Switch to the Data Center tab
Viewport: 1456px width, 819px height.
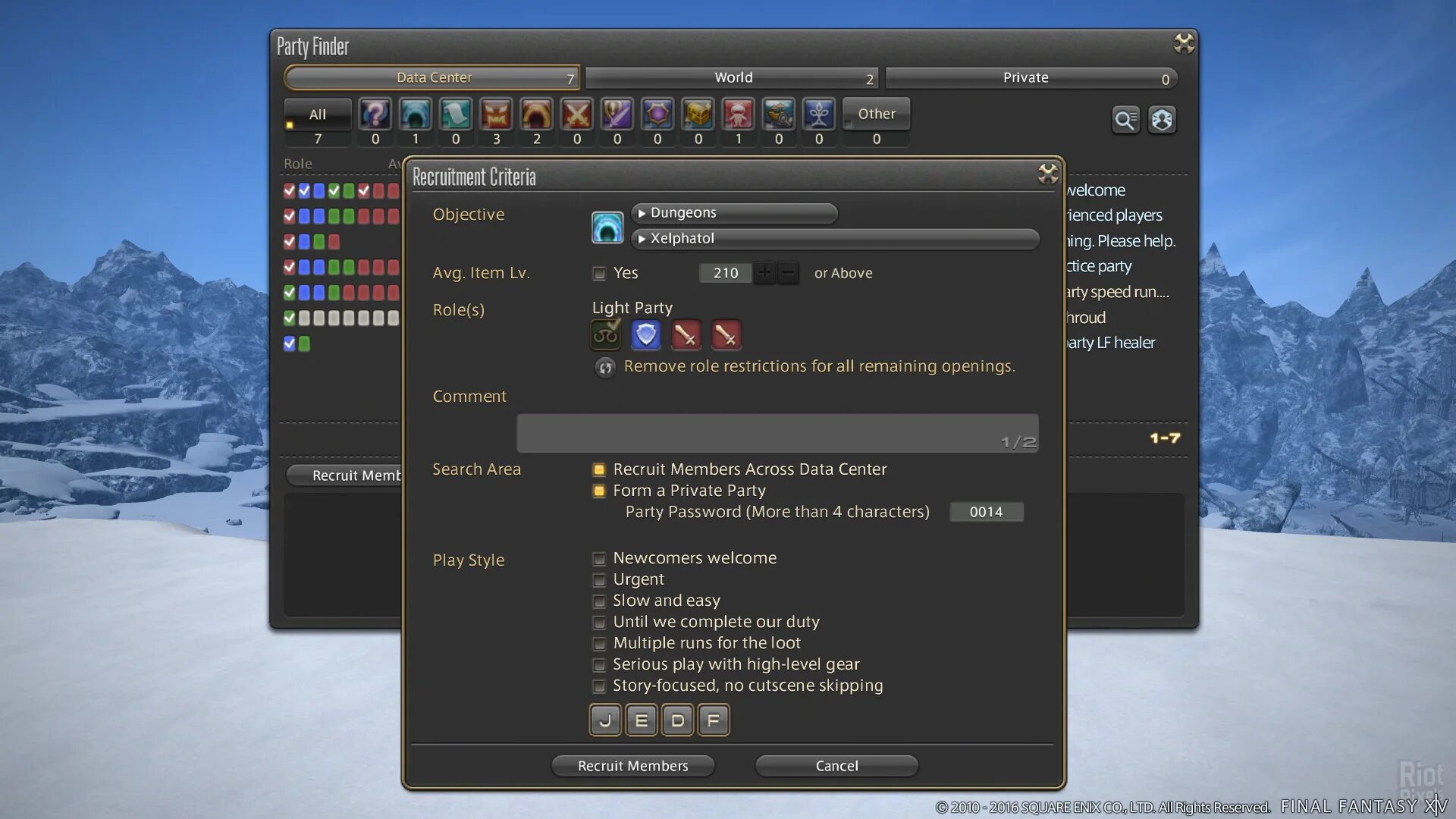point(432,77)
